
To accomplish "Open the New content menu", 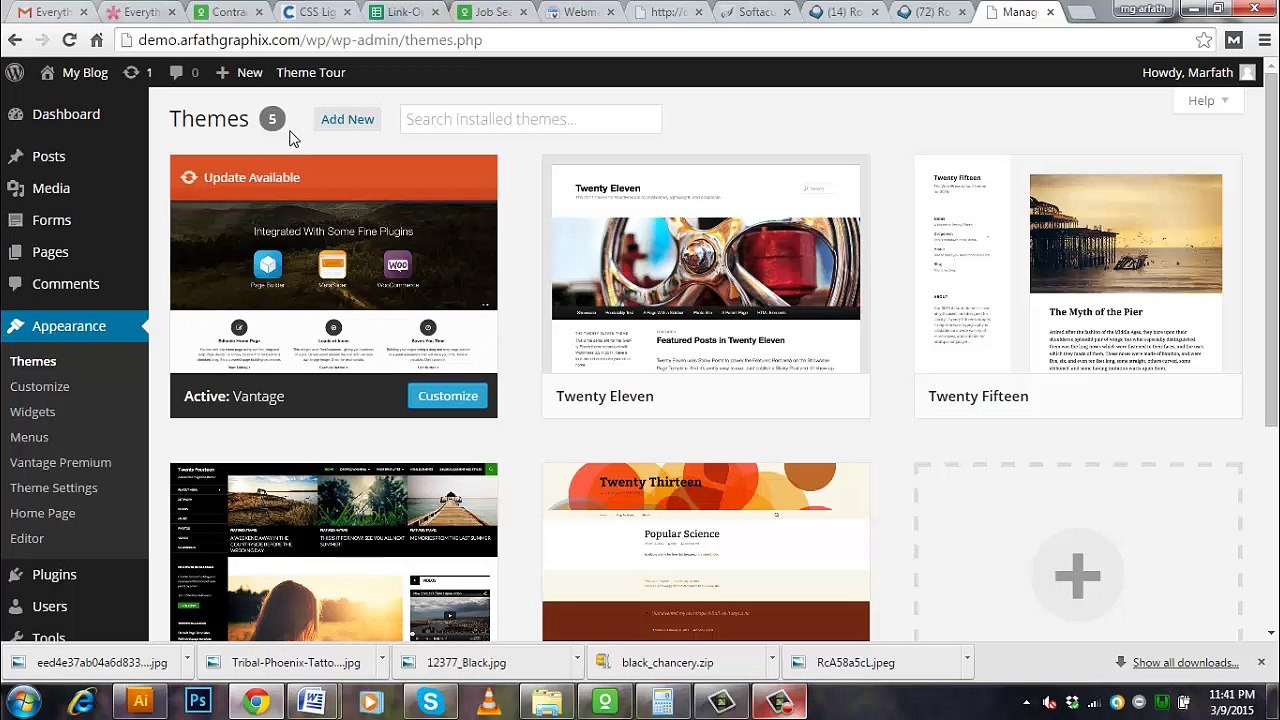I will [239, 72].
